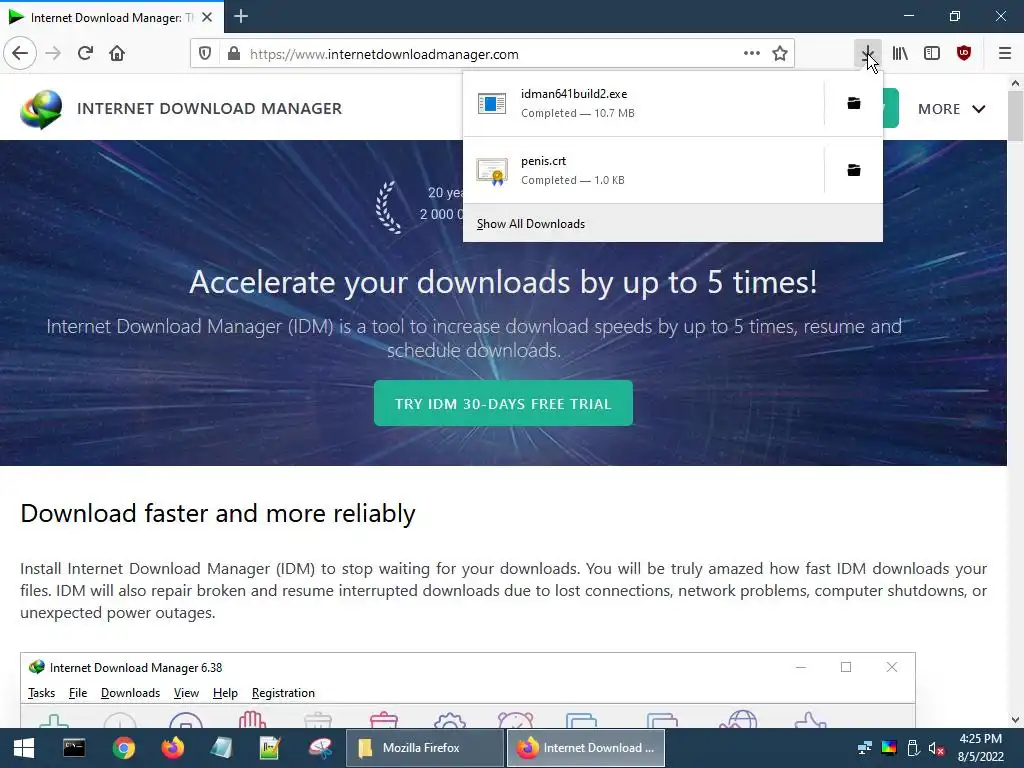
Task: Open the Firefox hamburger menu
Action: click(1005, 53)
